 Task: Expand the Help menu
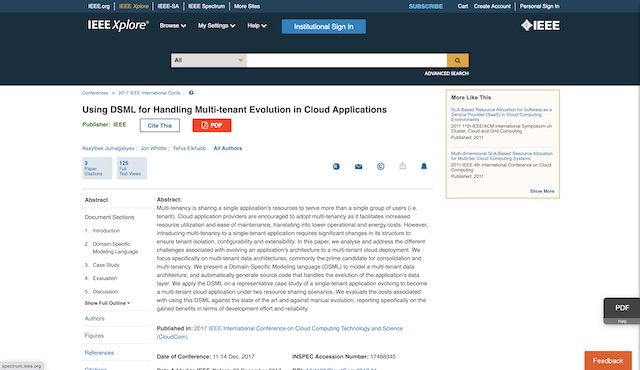[257, 26]
